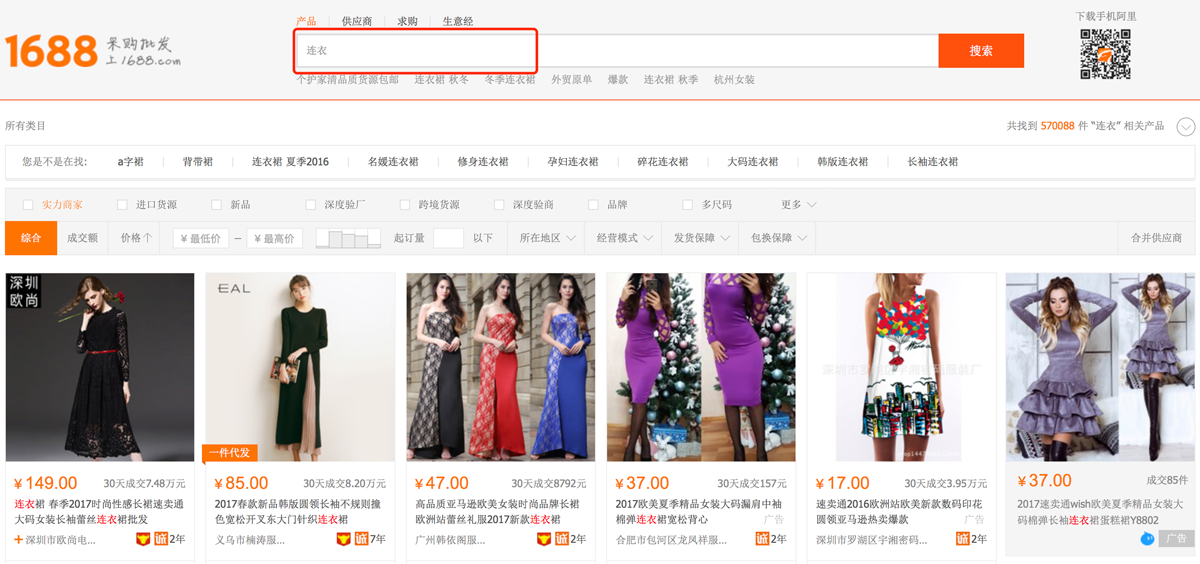This screenshot has height=564, width=1200.
Task: Switch to the 求购 tab
Action: point(407,21)
